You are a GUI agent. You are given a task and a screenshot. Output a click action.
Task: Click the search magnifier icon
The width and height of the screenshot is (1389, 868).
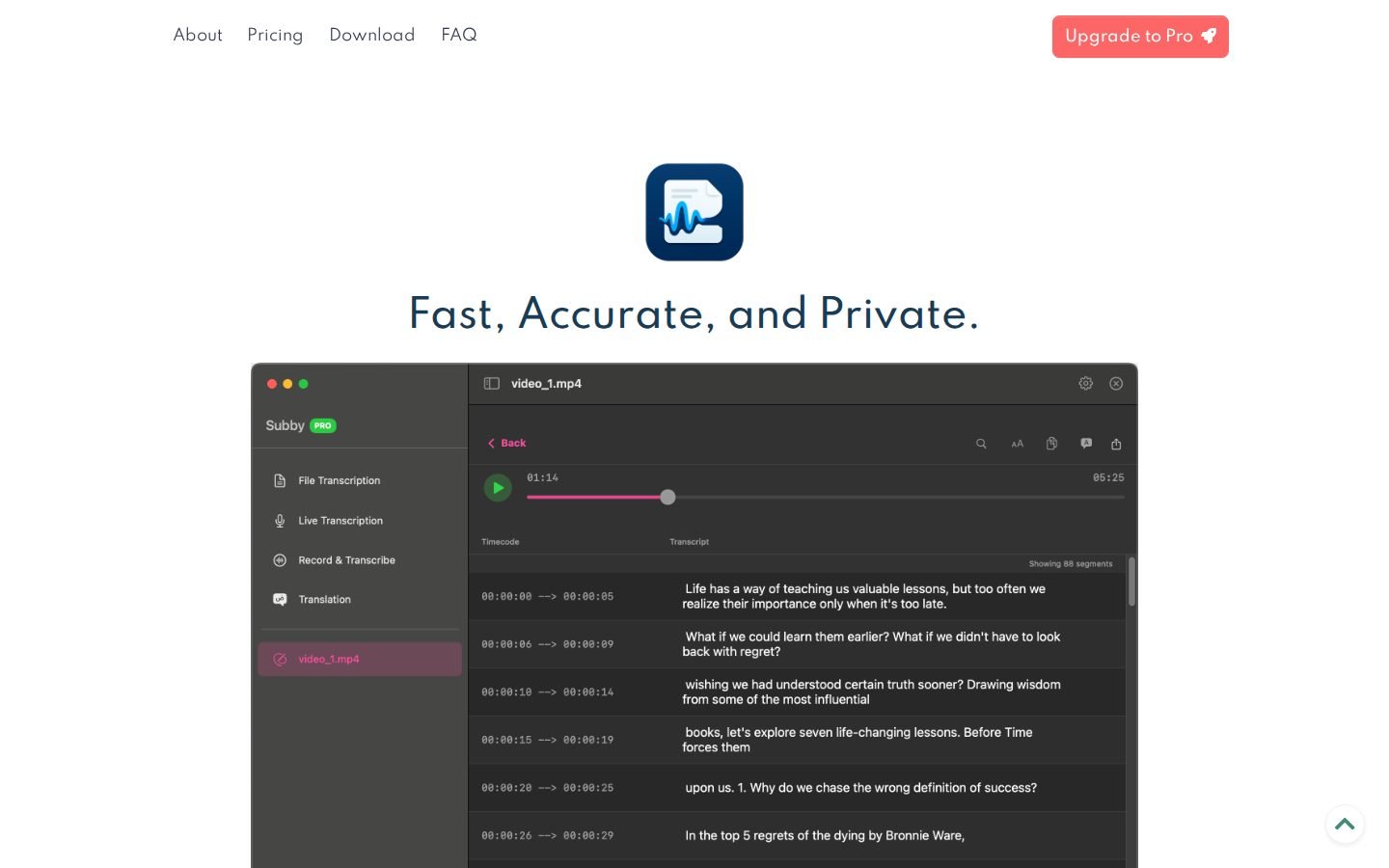pyautogui.click(x=981, y=444)
